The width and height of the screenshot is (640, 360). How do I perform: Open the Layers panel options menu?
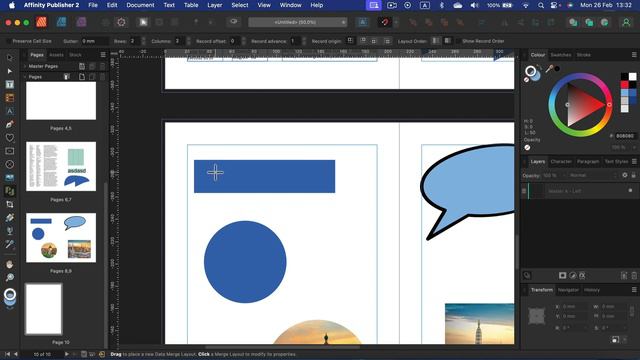634,162
